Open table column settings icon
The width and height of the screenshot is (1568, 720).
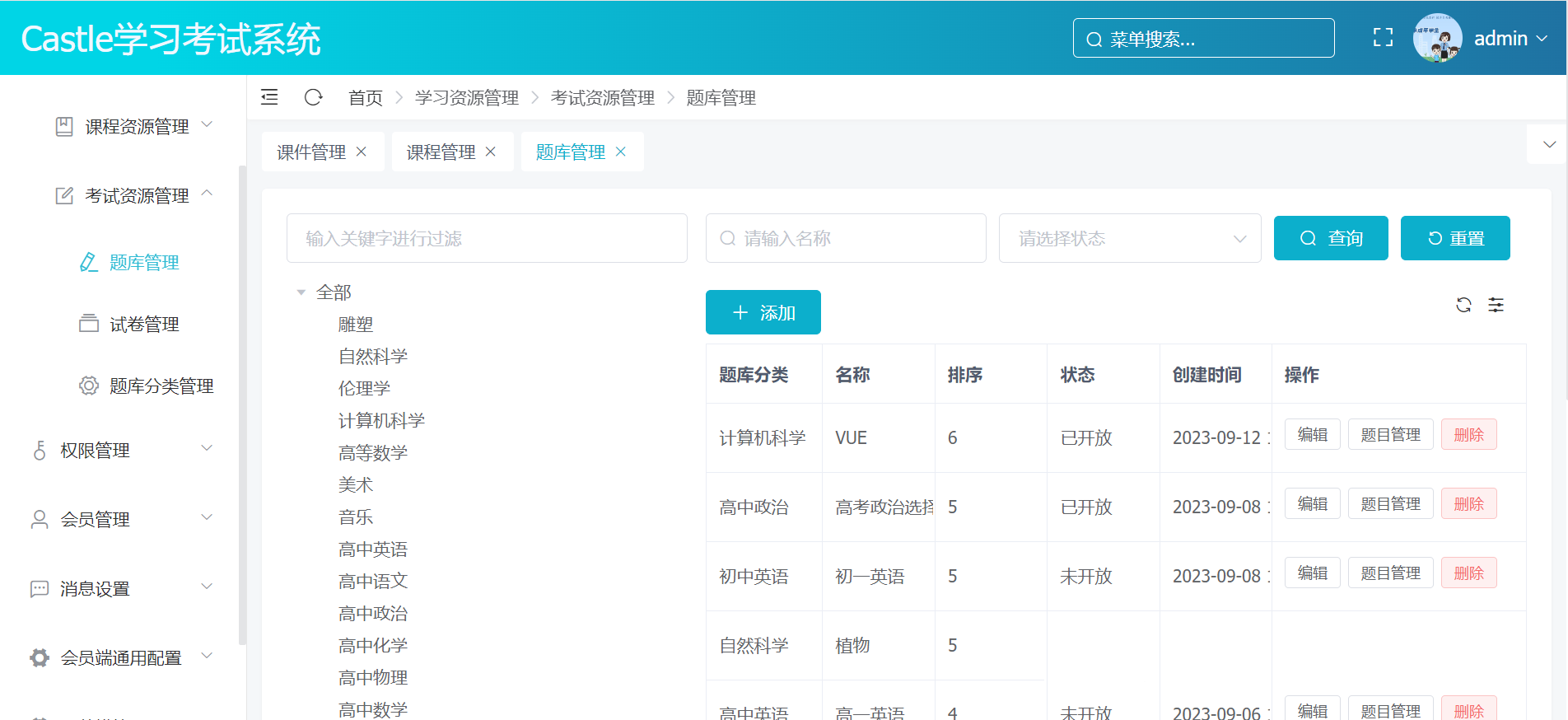[x=1496, y=305]
